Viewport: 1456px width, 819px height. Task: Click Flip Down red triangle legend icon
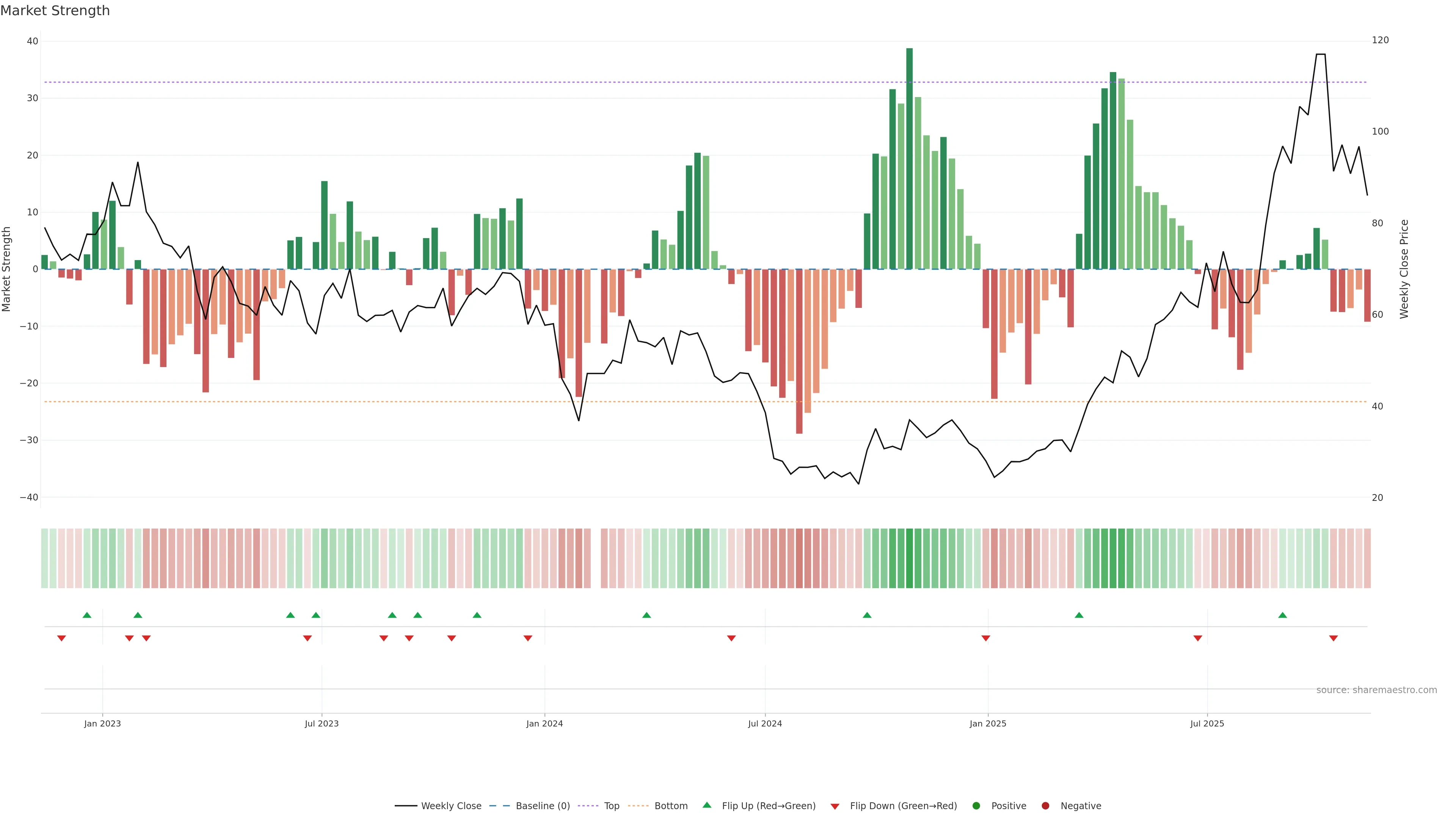(x=835, y=806)
